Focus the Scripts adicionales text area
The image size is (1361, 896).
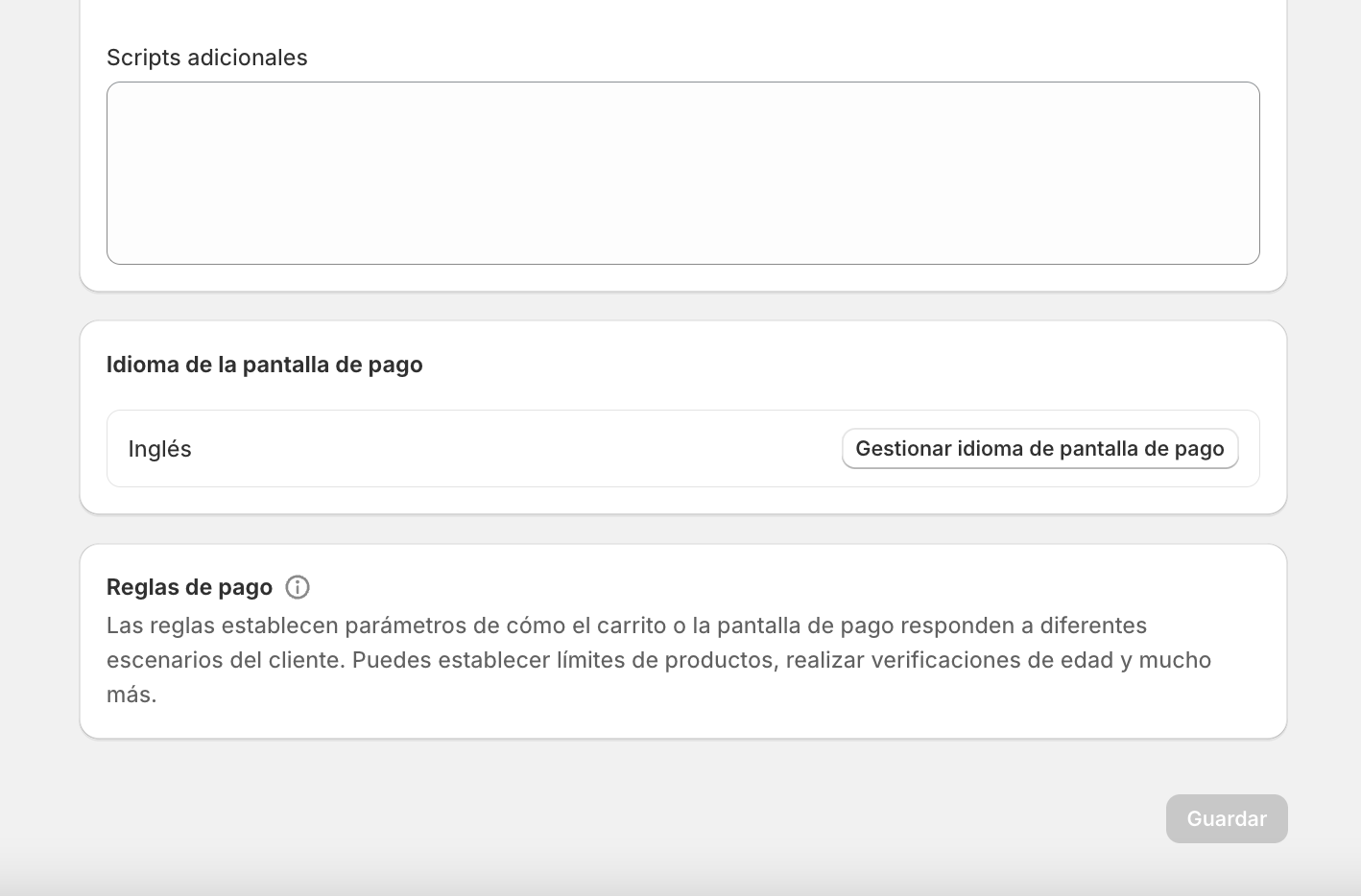(683, 173)
